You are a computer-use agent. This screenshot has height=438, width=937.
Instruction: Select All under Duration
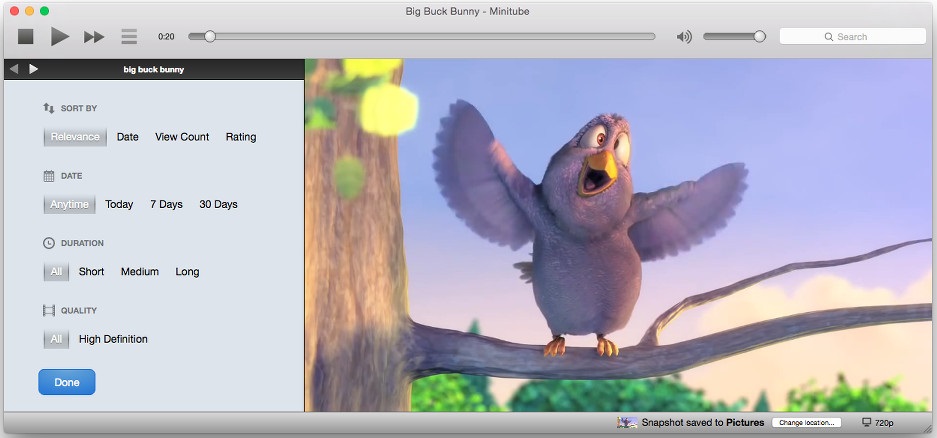56,272
